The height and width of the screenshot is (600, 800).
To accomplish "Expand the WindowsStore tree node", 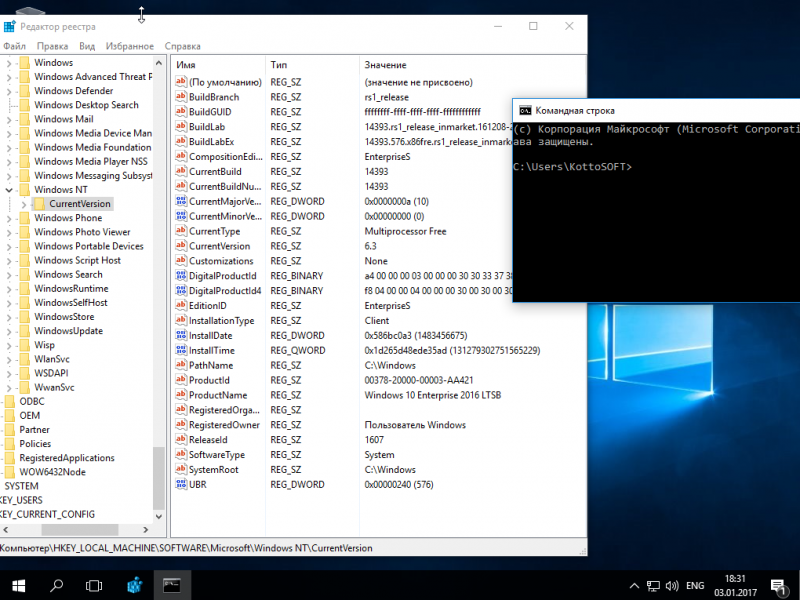I will coord(9,317).
